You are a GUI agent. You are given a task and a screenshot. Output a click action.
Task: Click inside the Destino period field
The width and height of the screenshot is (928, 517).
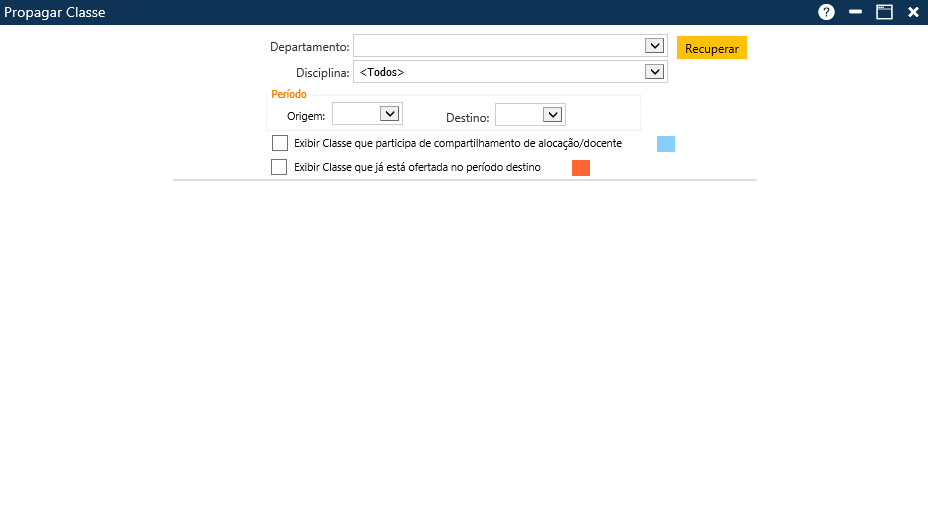pos(518,115)
